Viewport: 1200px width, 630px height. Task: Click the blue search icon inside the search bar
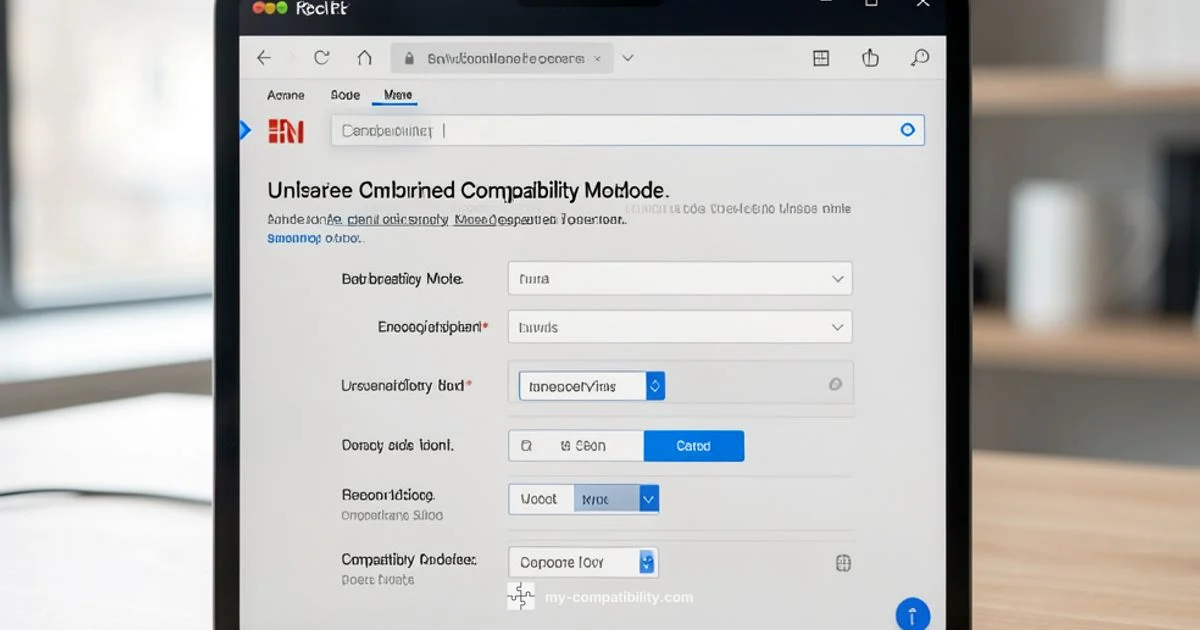pyautogui.click(x=906, y=129)
